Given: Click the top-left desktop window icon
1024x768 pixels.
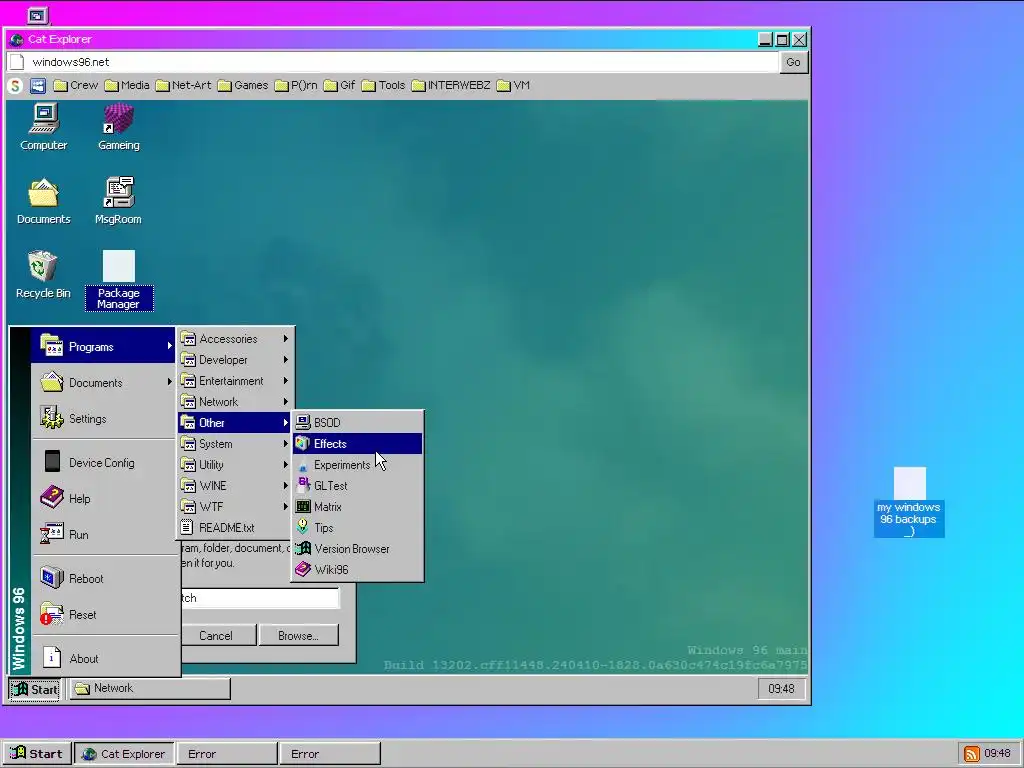Looking at the screenshot, I should (x=37, y=14).
